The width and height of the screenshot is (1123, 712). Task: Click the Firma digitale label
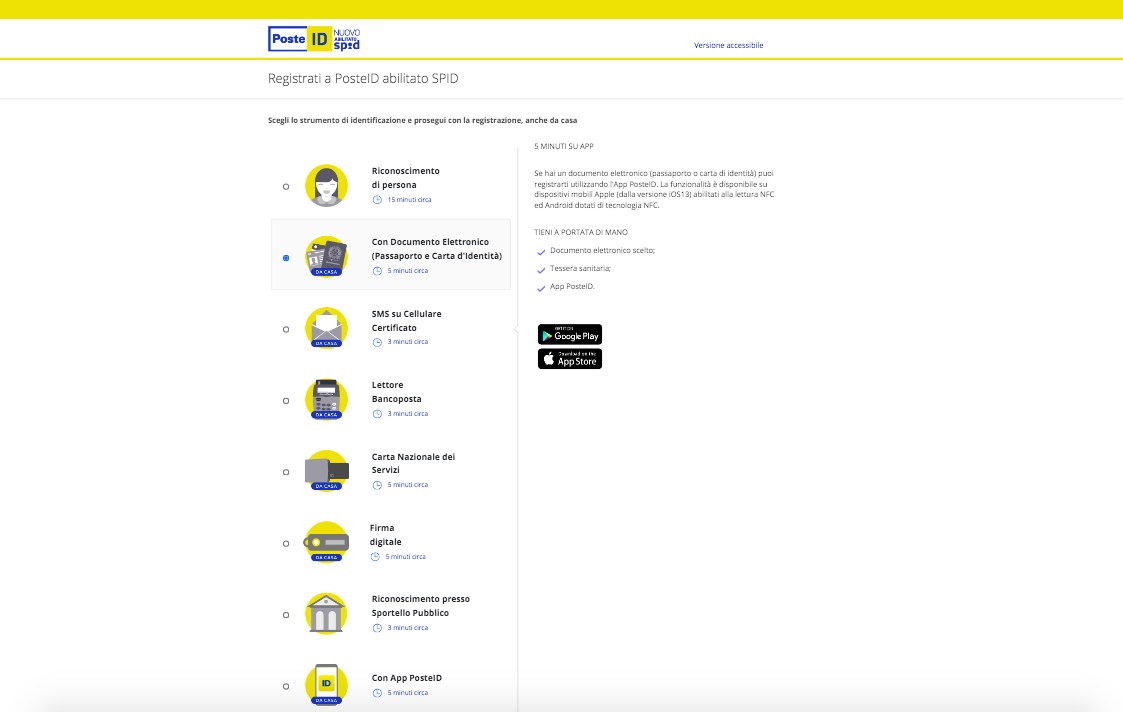pos(385,535)
